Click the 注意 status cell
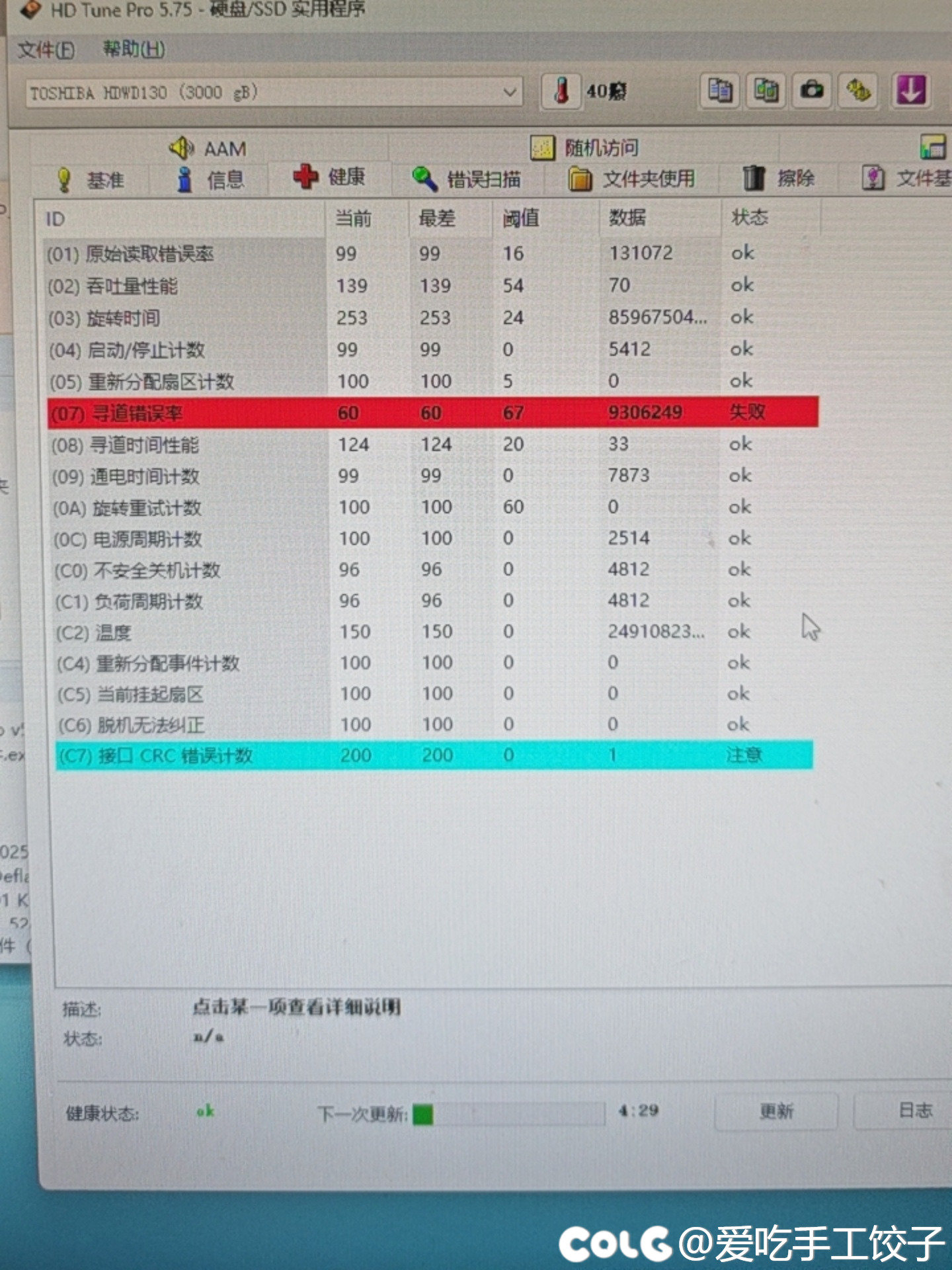The width and height of the screenshot is (952, 1270). coord(744,755)
